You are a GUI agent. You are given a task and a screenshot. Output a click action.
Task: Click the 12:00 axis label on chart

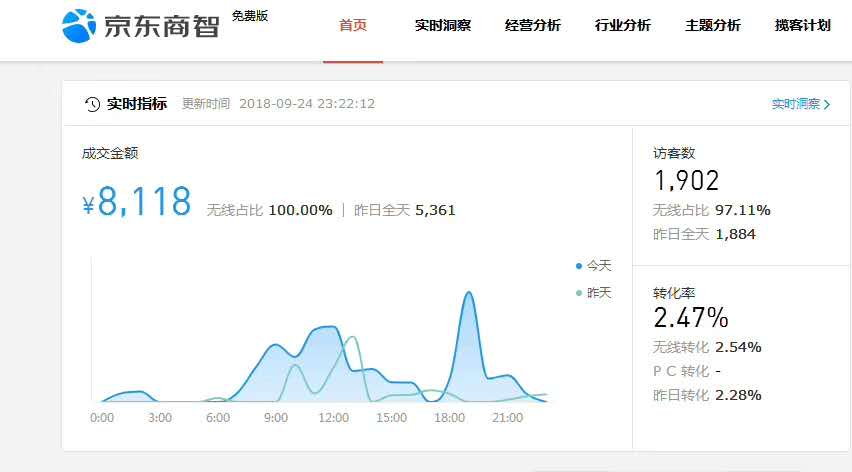(x=334, y=418)
